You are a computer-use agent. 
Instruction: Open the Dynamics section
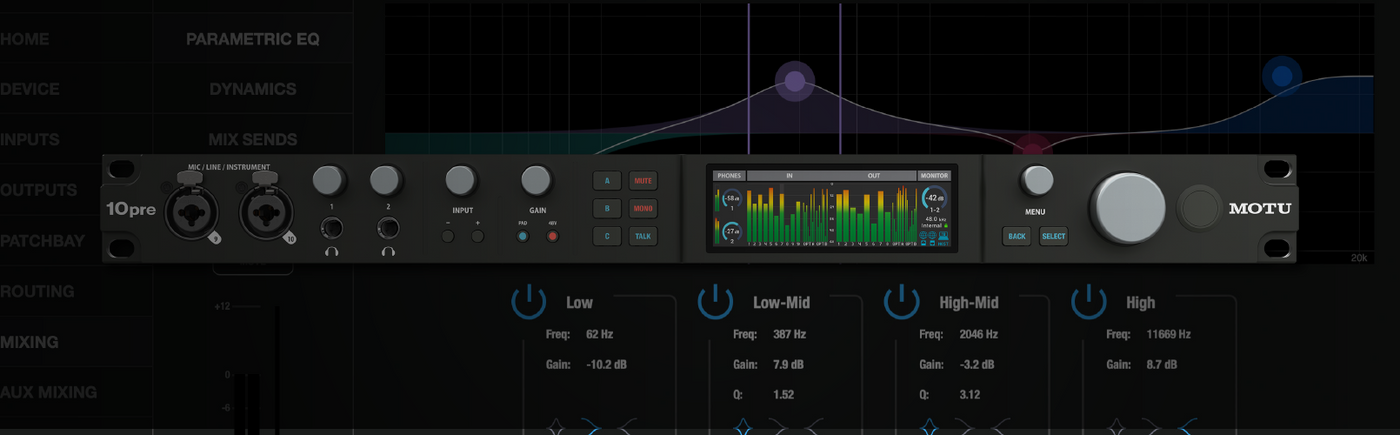(253, 89)
